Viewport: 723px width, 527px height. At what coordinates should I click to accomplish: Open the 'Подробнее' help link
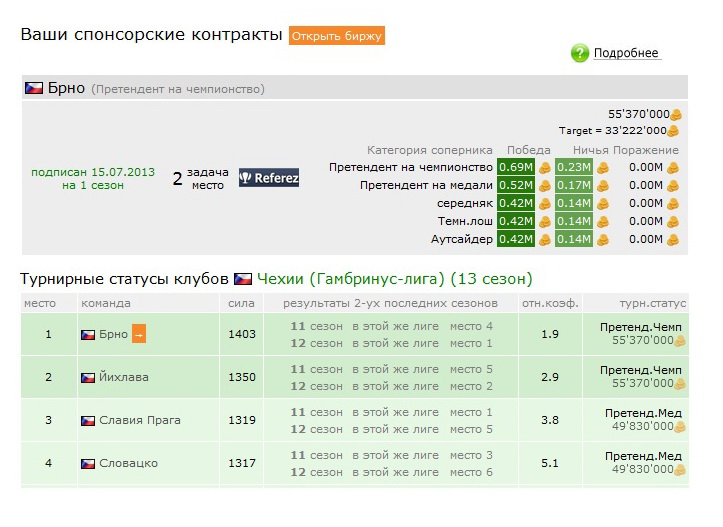click(x=626, y=53)
